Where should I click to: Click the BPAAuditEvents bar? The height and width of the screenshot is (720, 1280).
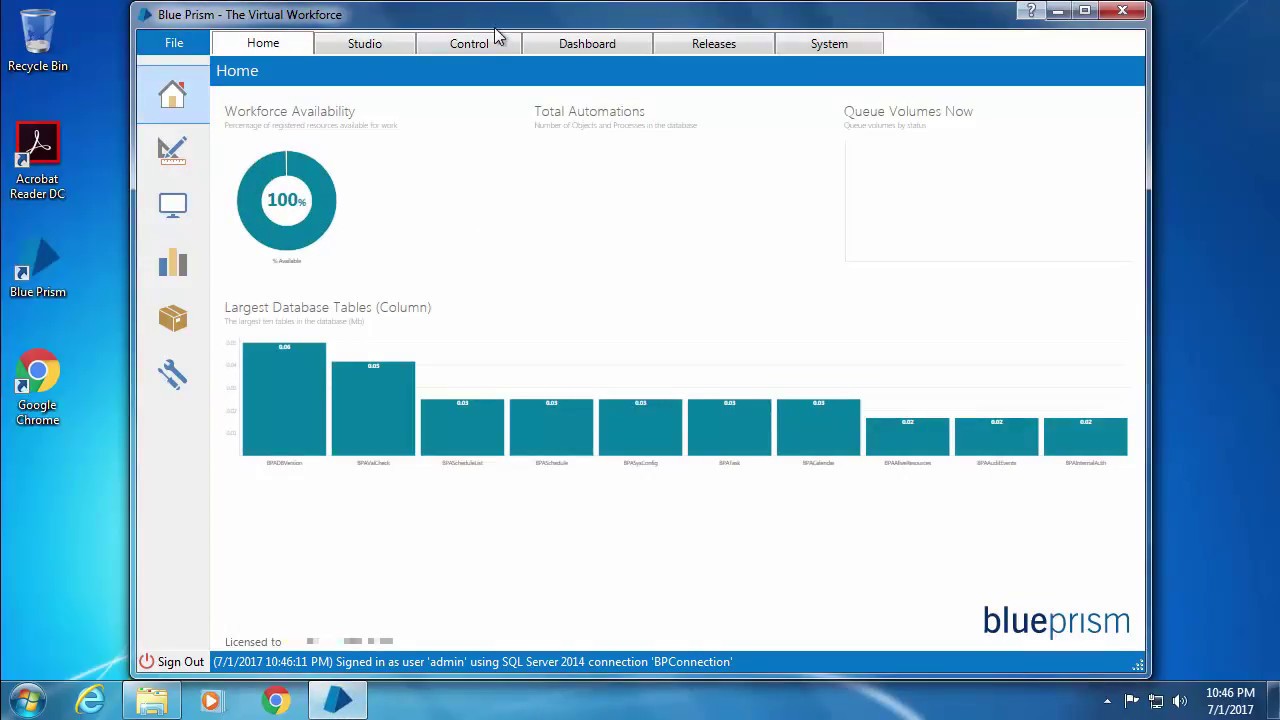(996, 437)
